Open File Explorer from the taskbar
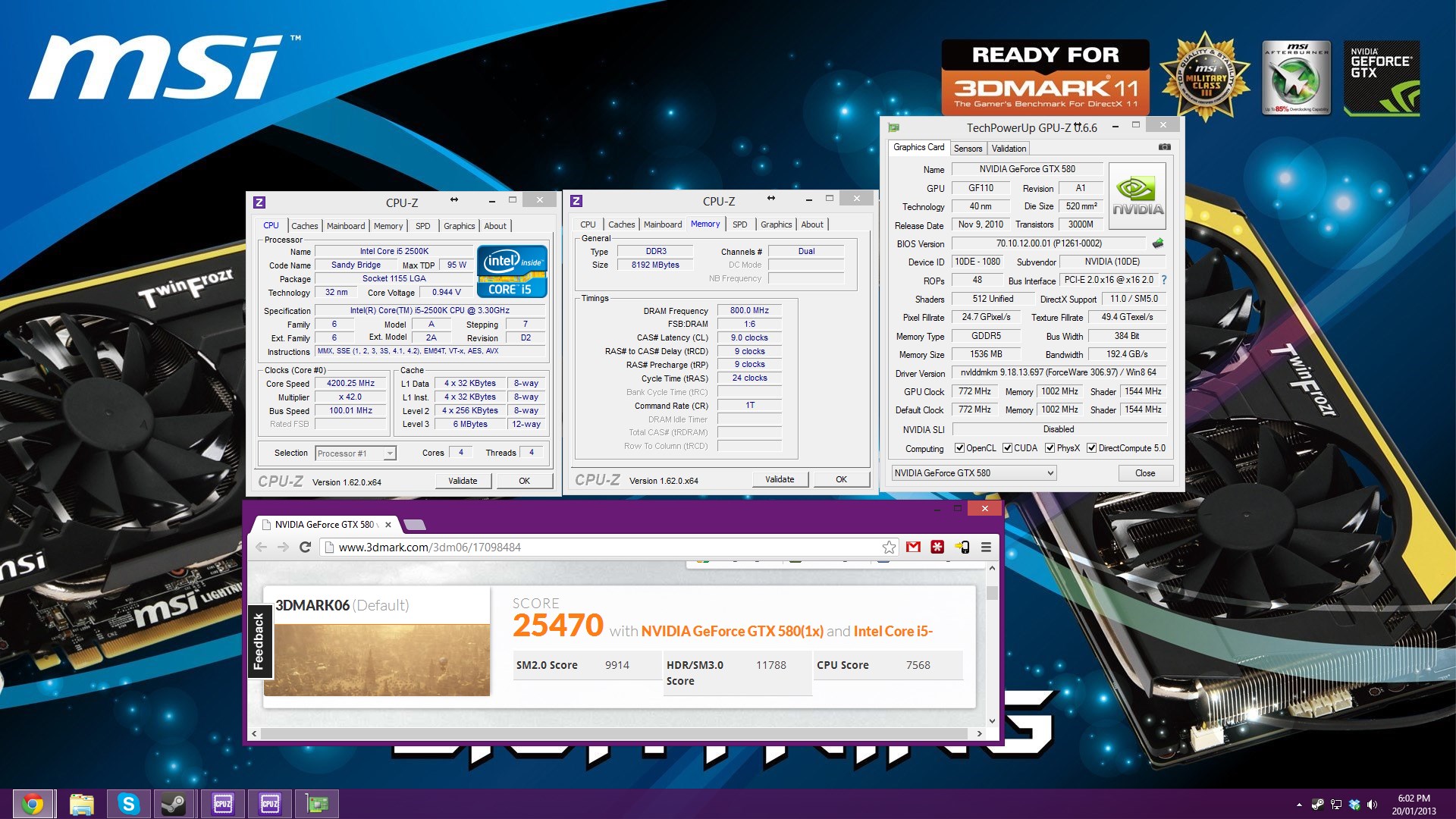Viewport: 1456px width, 819px height. click(x=81, y=804)
